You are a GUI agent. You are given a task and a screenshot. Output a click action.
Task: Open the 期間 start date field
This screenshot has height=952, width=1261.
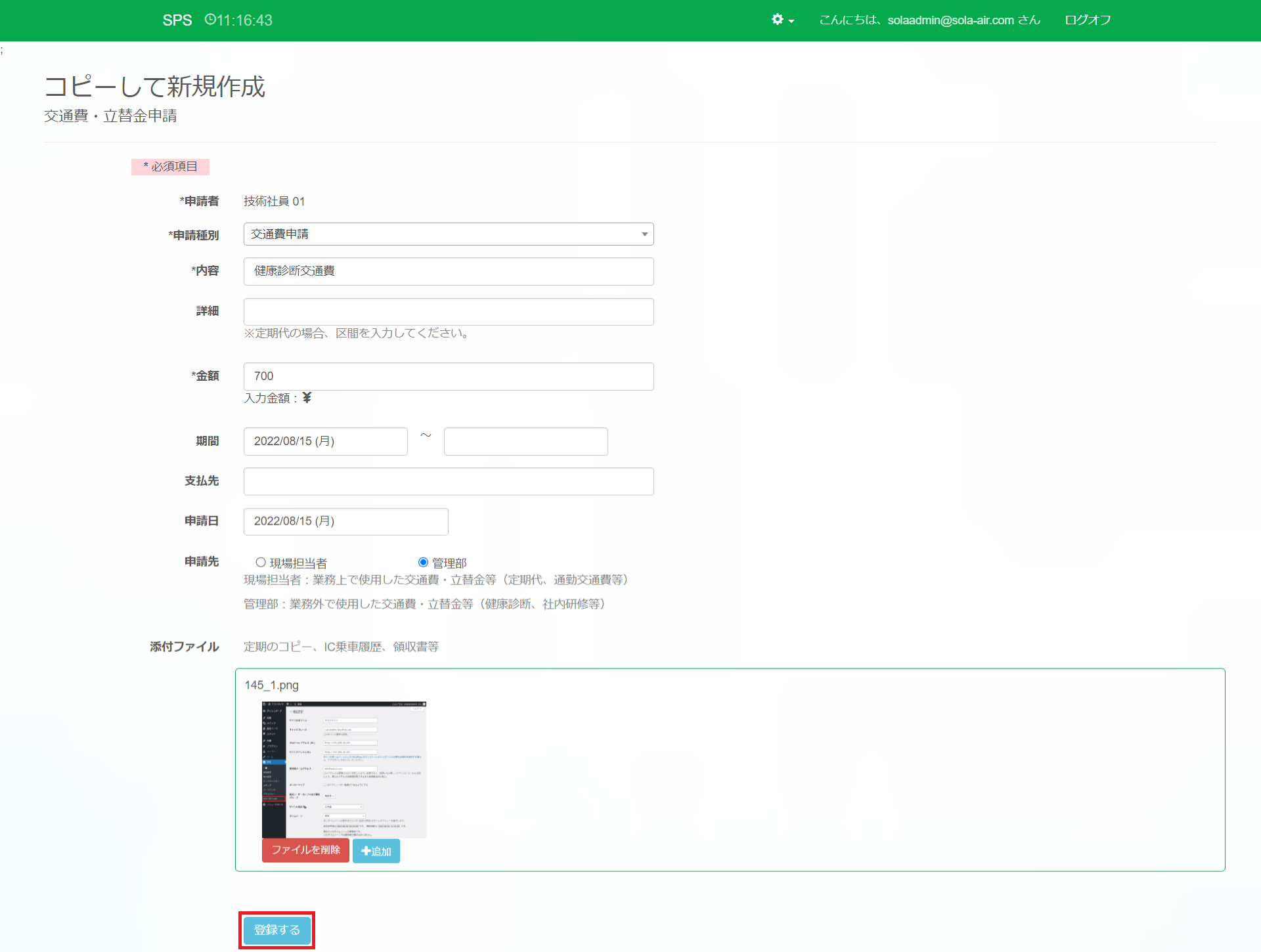coord(325,441)
